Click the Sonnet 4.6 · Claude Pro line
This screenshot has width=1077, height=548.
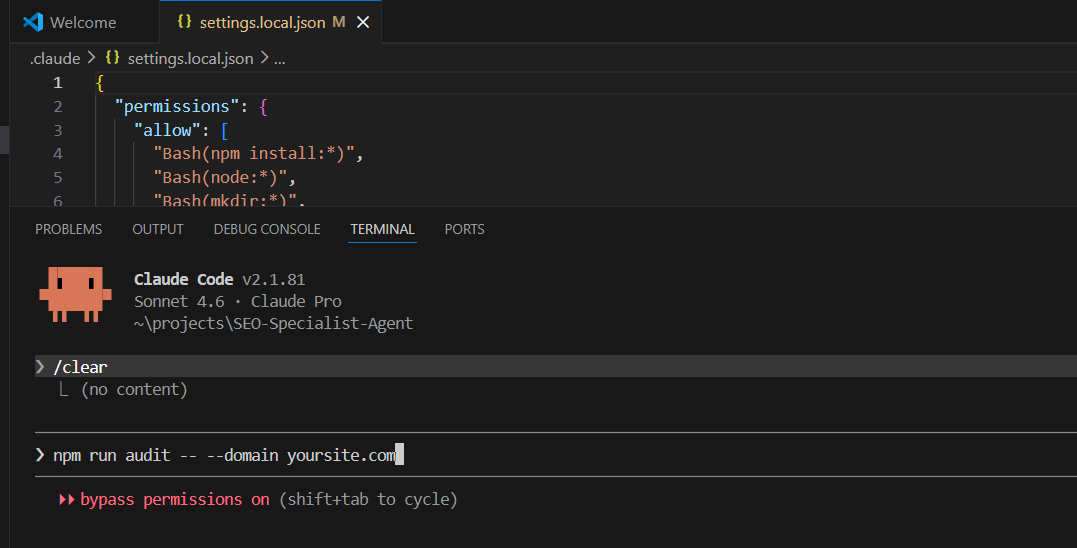pyautogui.click(x=238, y=301)
